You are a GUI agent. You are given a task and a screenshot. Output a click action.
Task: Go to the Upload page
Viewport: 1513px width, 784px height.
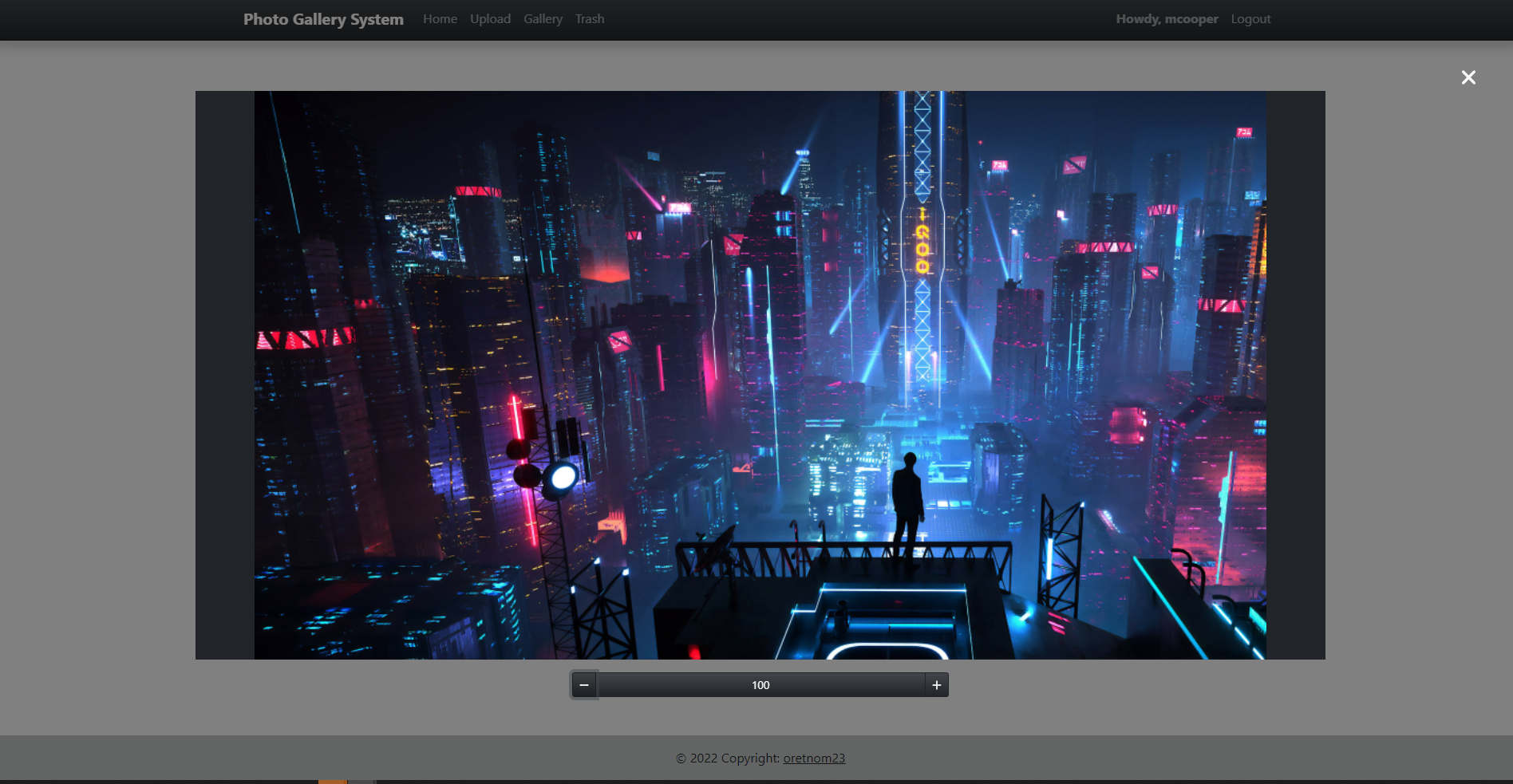point(490,19)
